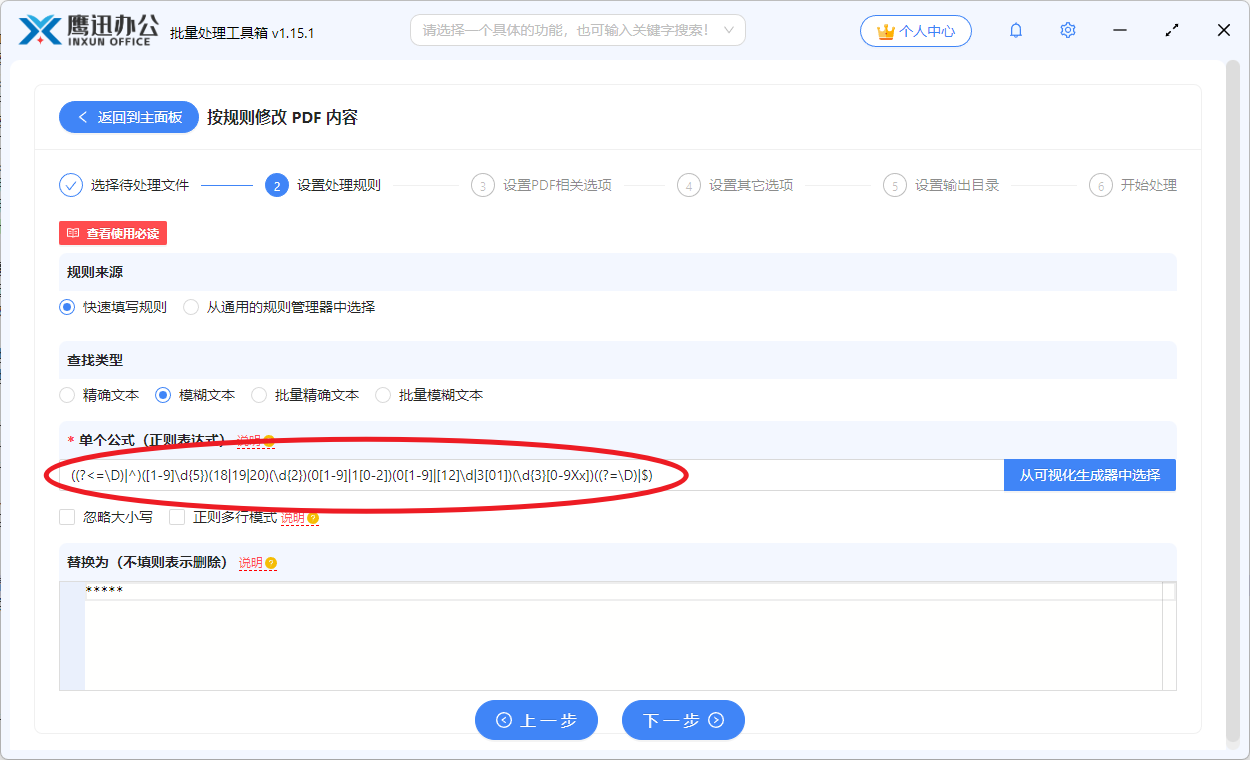Click step label 开始处理

1149,185
